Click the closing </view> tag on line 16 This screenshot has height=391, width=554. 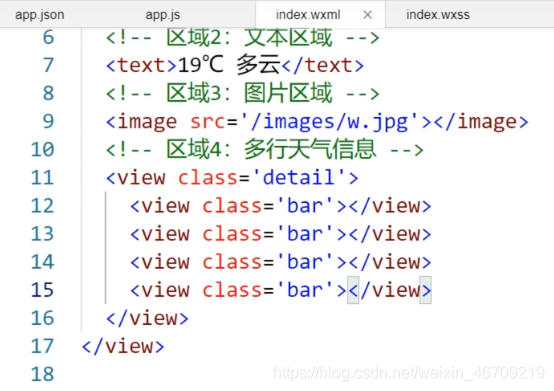click(x=147, y=318)
